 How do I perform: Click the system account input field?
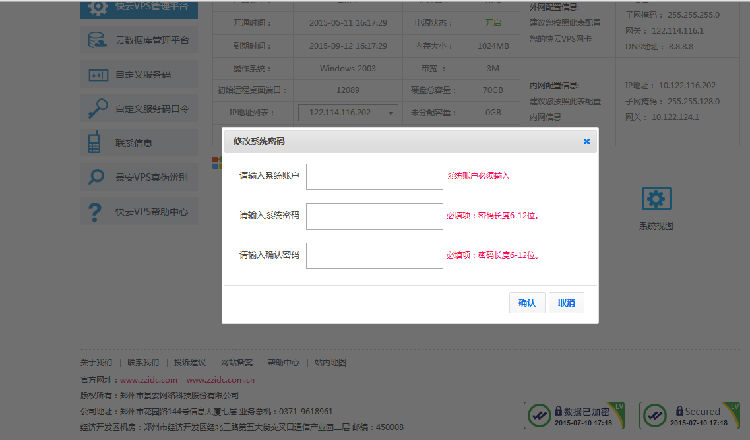[x=373, y=175]
